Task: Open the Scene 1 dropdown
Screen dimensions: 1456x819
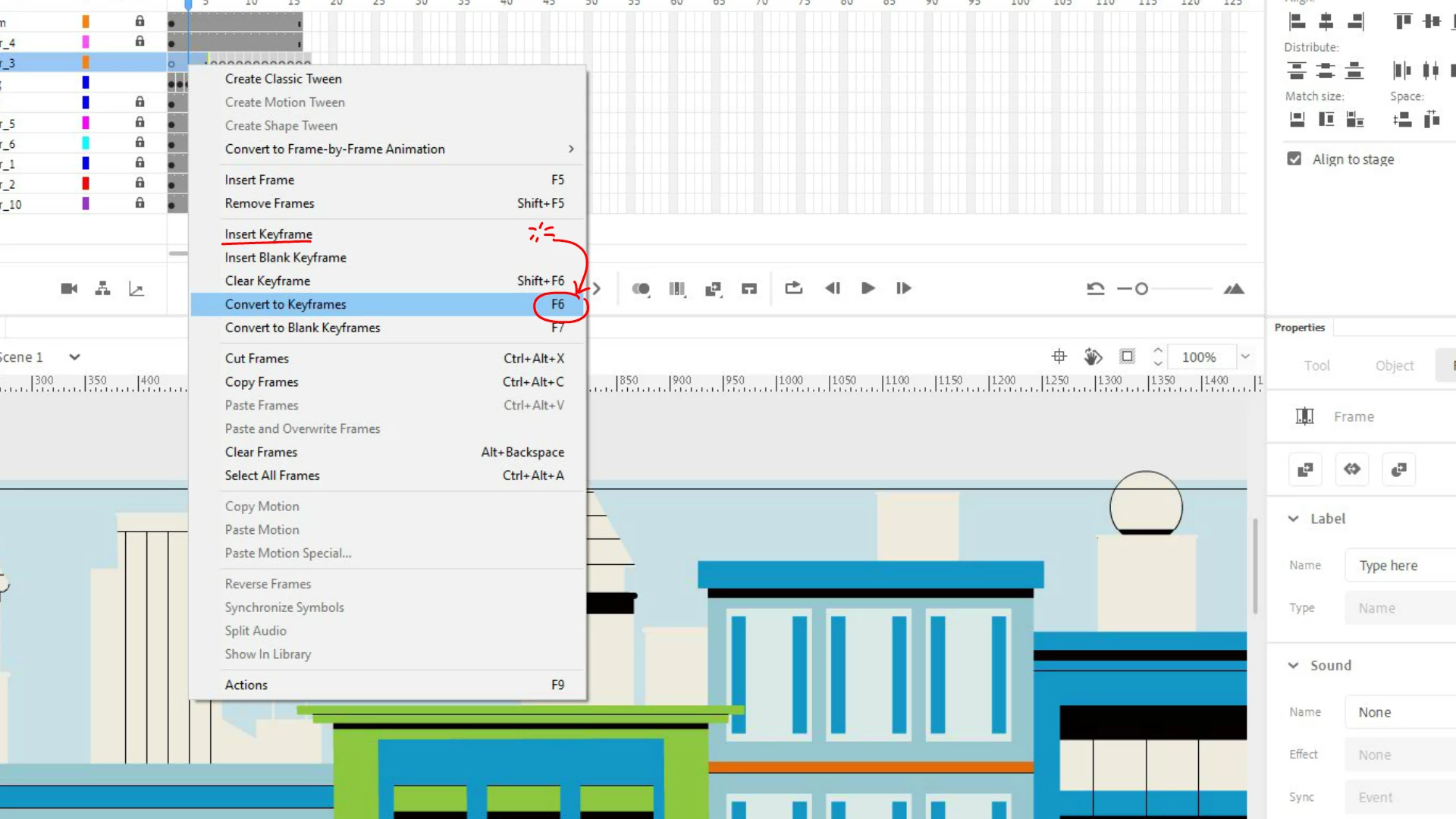Action: point(74,357)
